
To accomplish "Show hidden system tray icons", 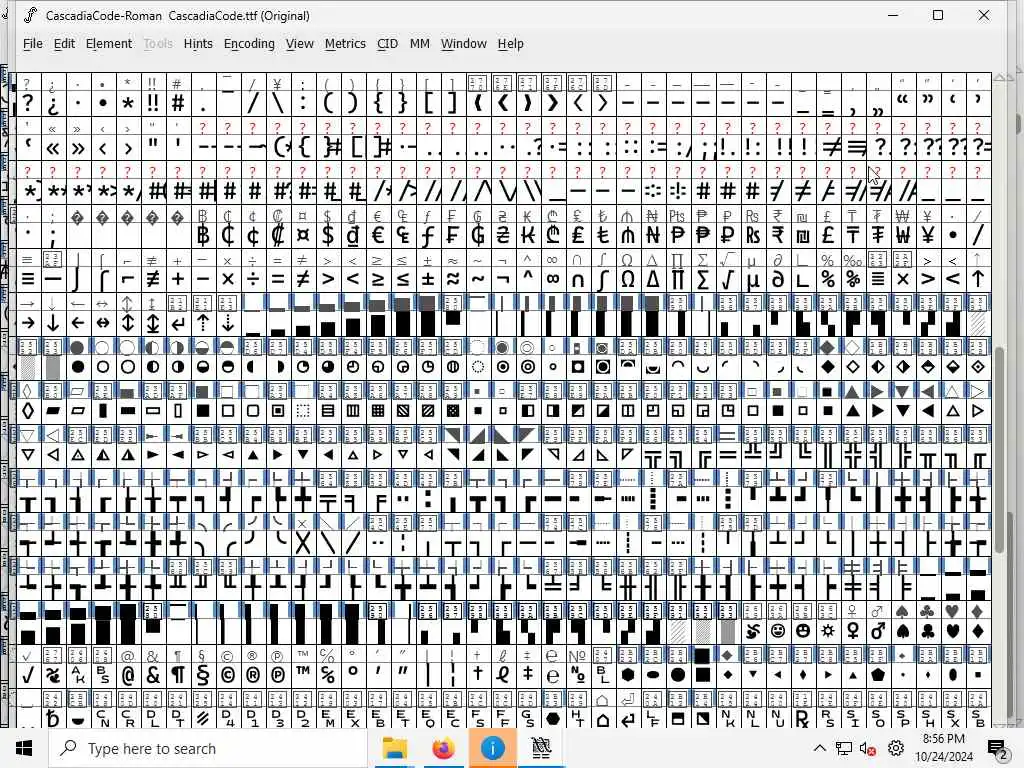I will point(820,748).
